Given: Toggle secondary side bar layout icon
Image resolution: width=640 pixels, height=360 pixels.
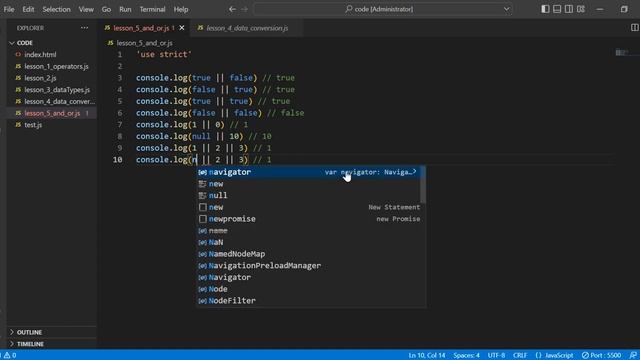Looking at the screenshot, I should [569, 9].
